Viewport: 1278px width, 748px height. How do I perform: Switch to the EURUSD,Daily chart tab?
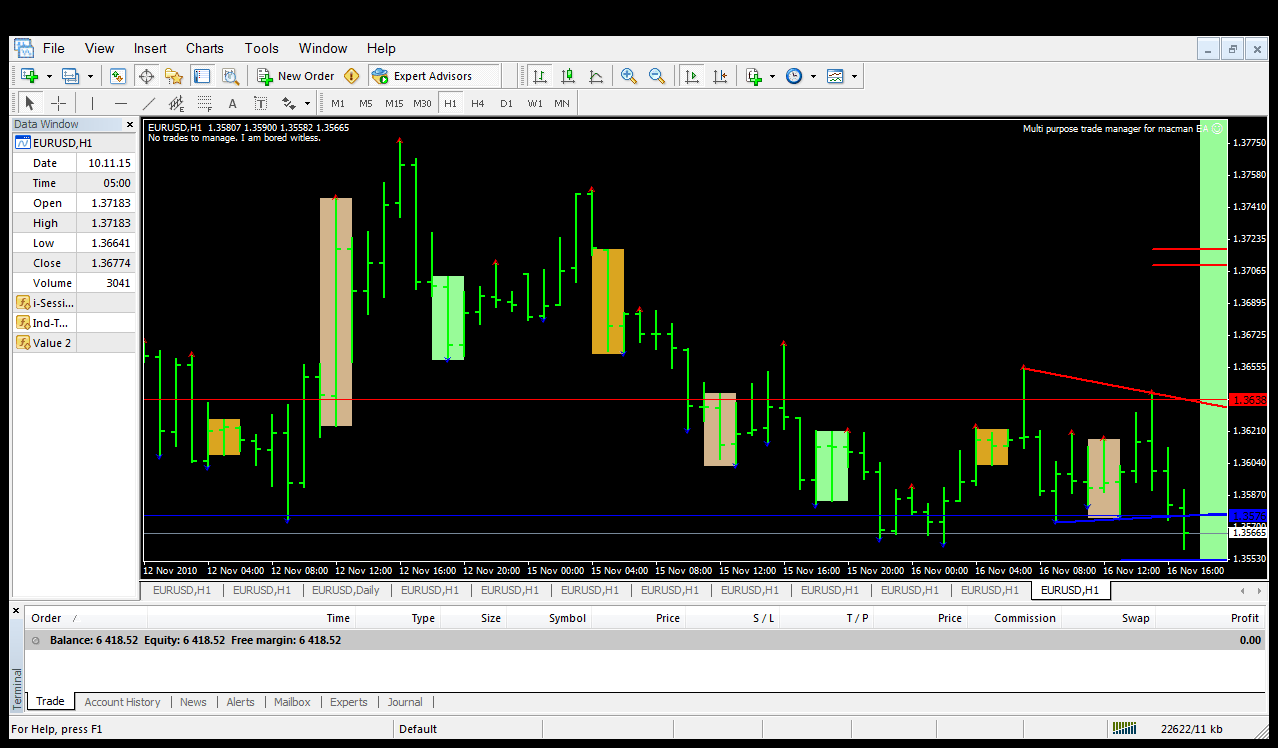pyautogui.click(x=345, y=590)
